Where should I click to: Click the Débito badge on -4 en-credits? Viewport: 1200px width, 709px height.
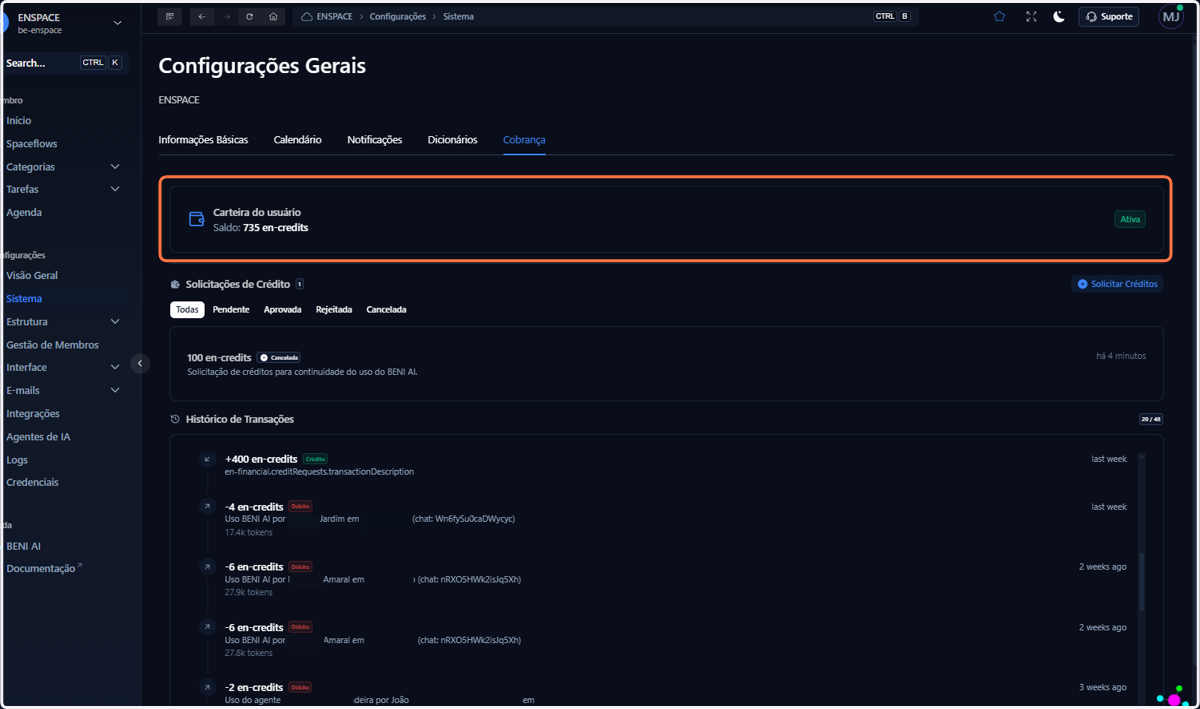pos(300,507)
